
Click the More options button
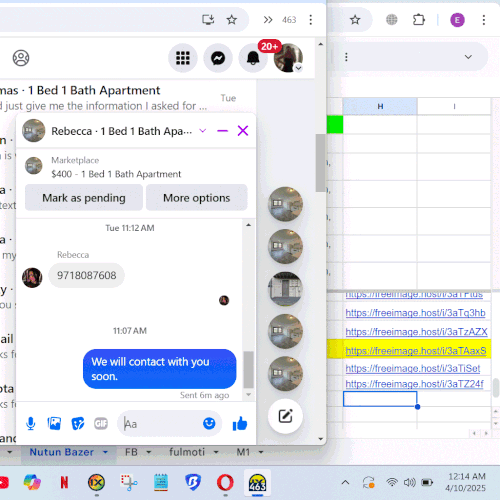pyautogui.click(x=197, y=198)
